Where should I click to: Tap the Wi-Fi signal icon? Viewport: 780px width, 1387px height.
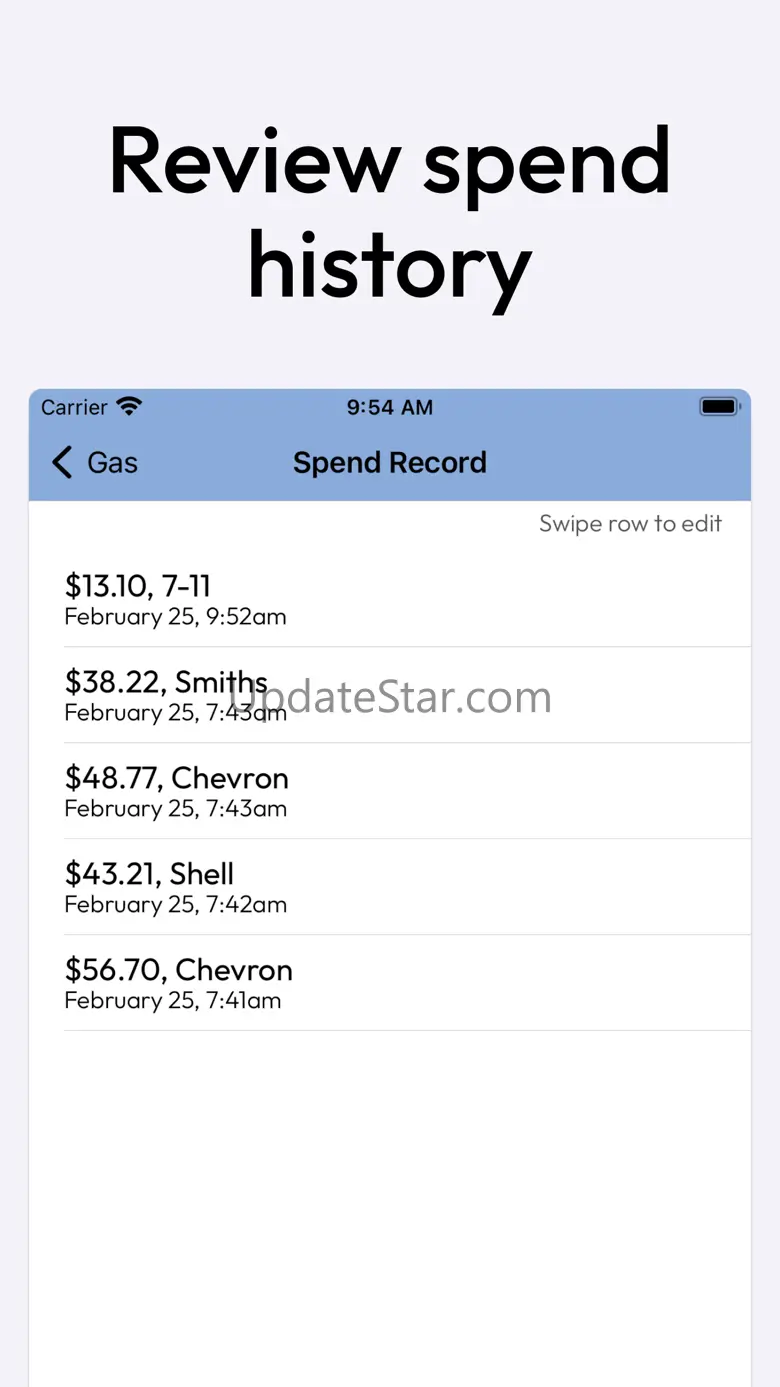[x=129, y=407]
